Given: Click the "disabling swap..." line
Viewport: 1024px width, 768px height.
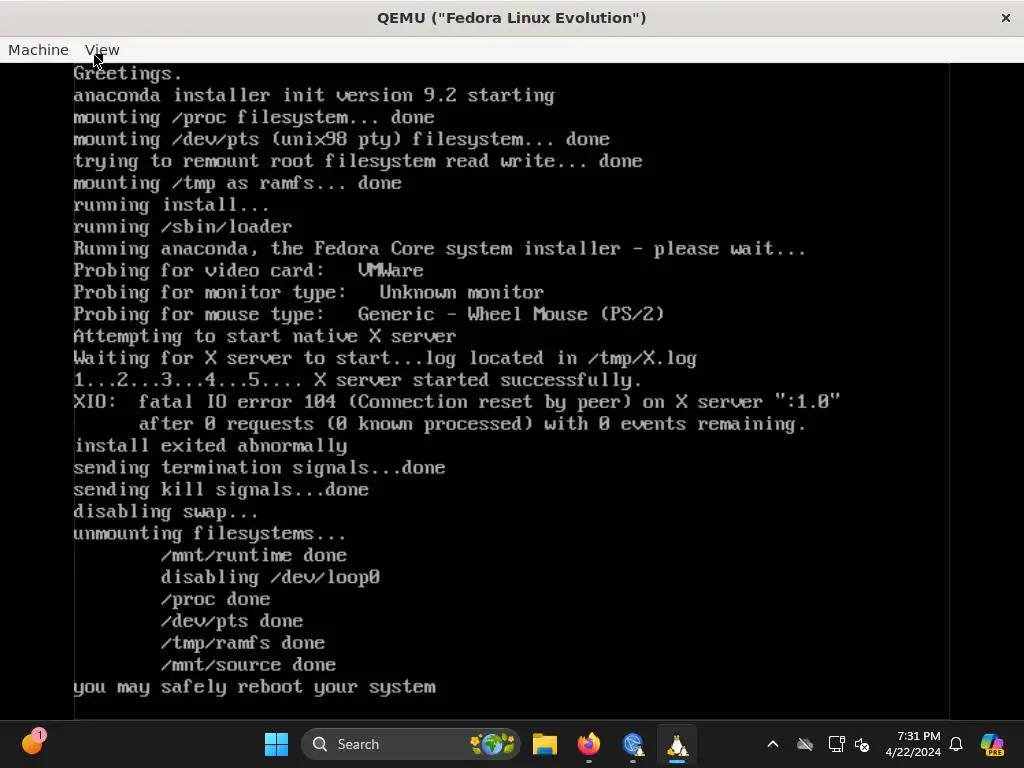Looking at the screenshot, I should pos(166,511).
